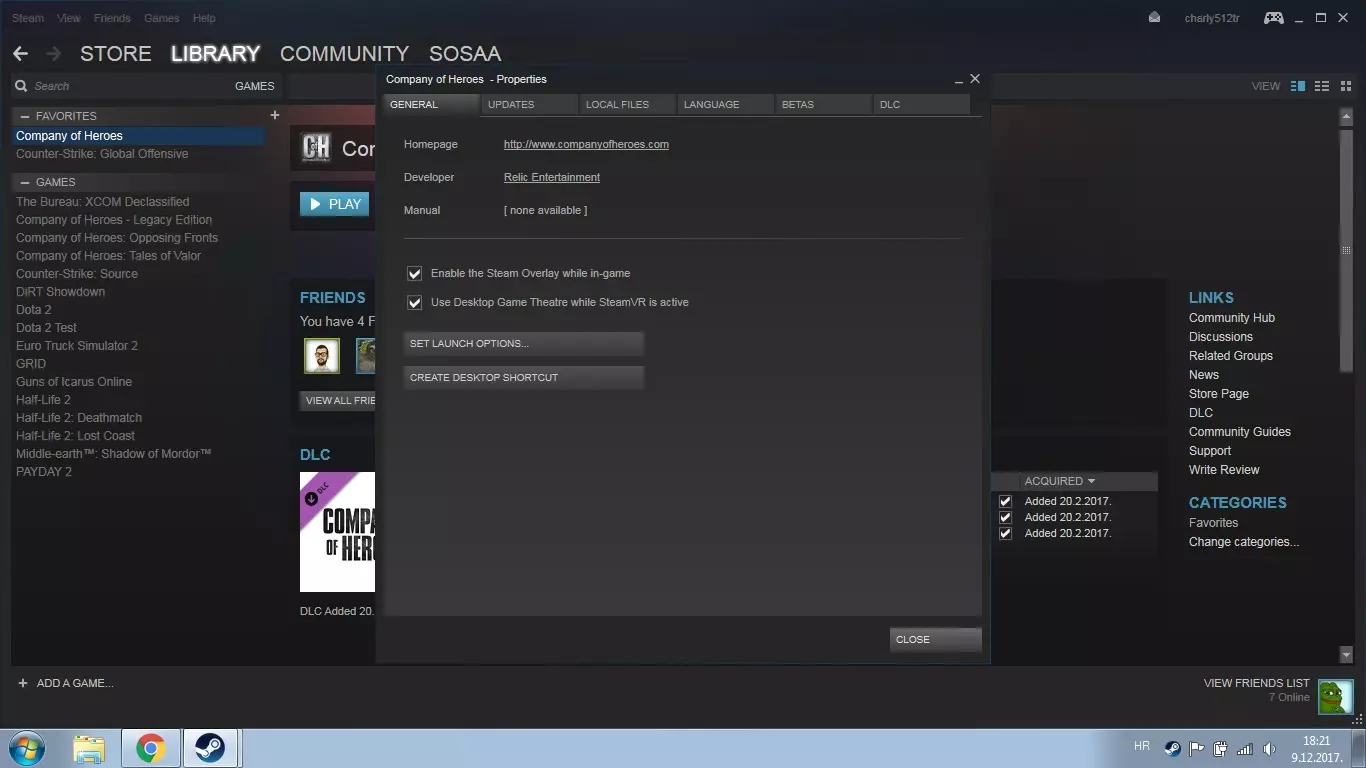Open the Language tab

[x=725, y=104]
